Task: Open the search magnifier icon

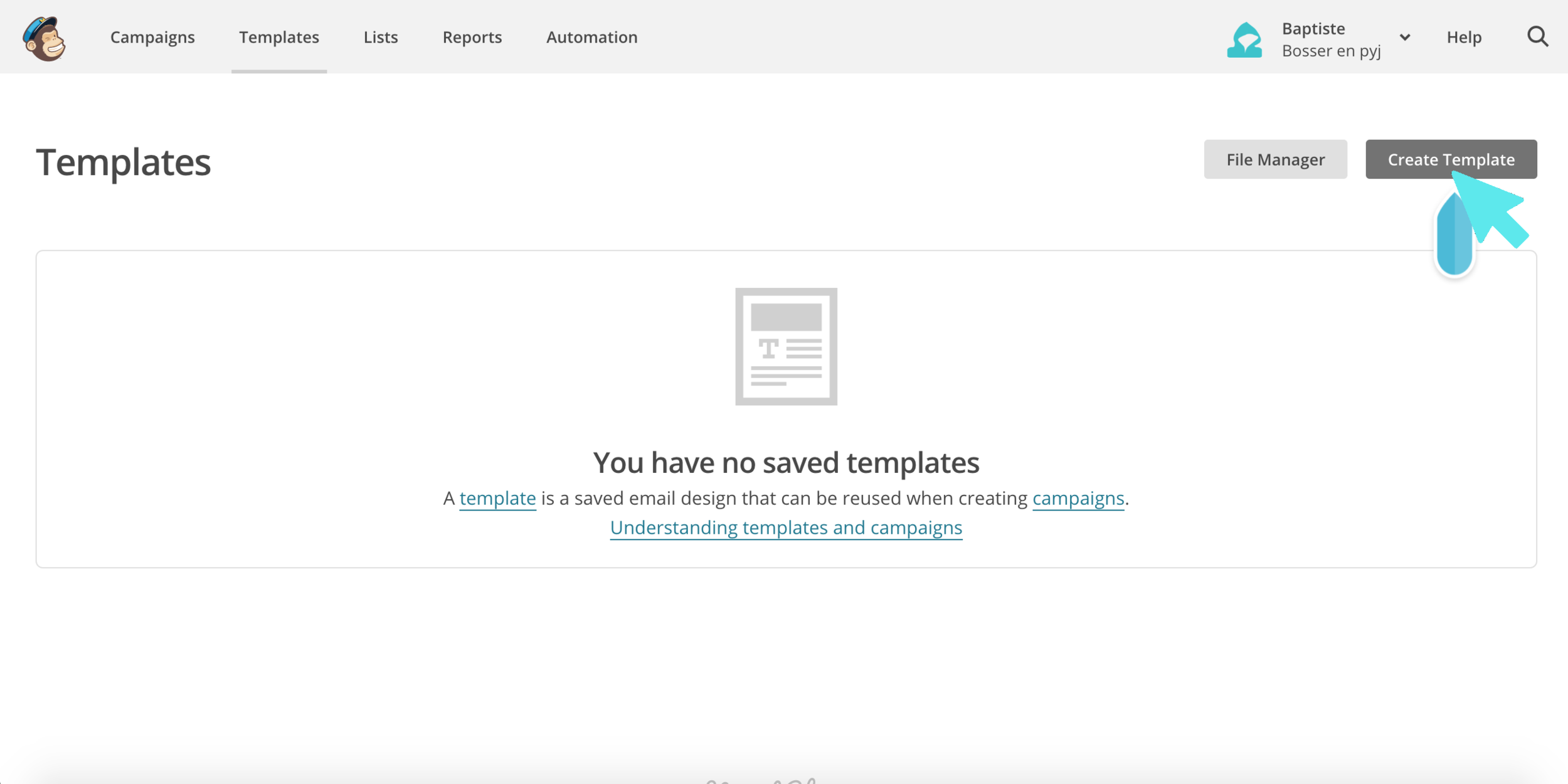Action: (1537, 37)
